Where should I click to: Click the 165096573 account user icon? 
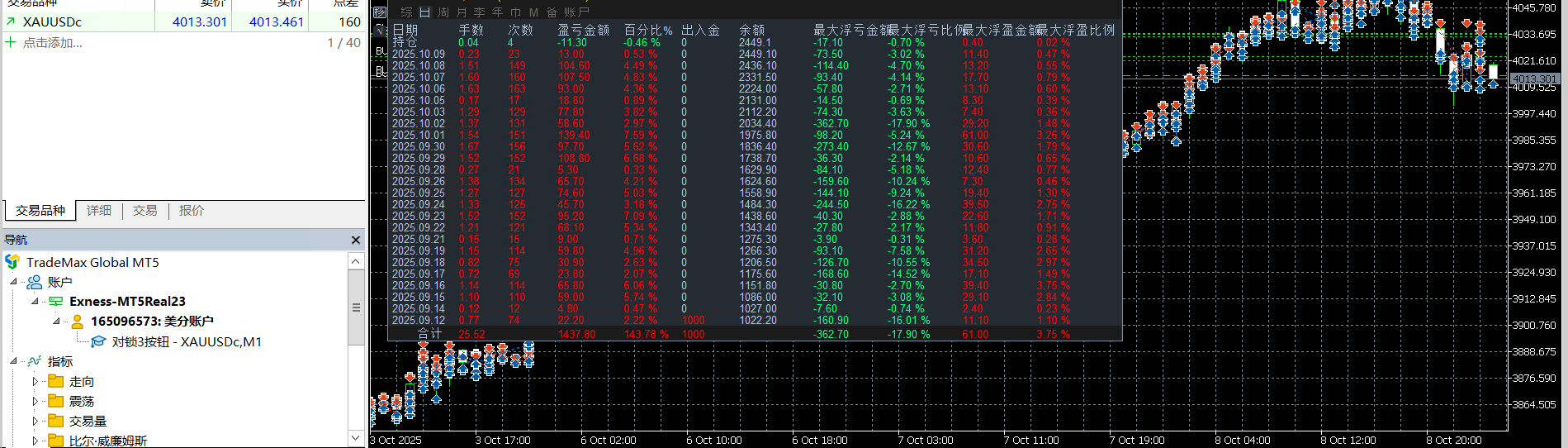[78, 322]
